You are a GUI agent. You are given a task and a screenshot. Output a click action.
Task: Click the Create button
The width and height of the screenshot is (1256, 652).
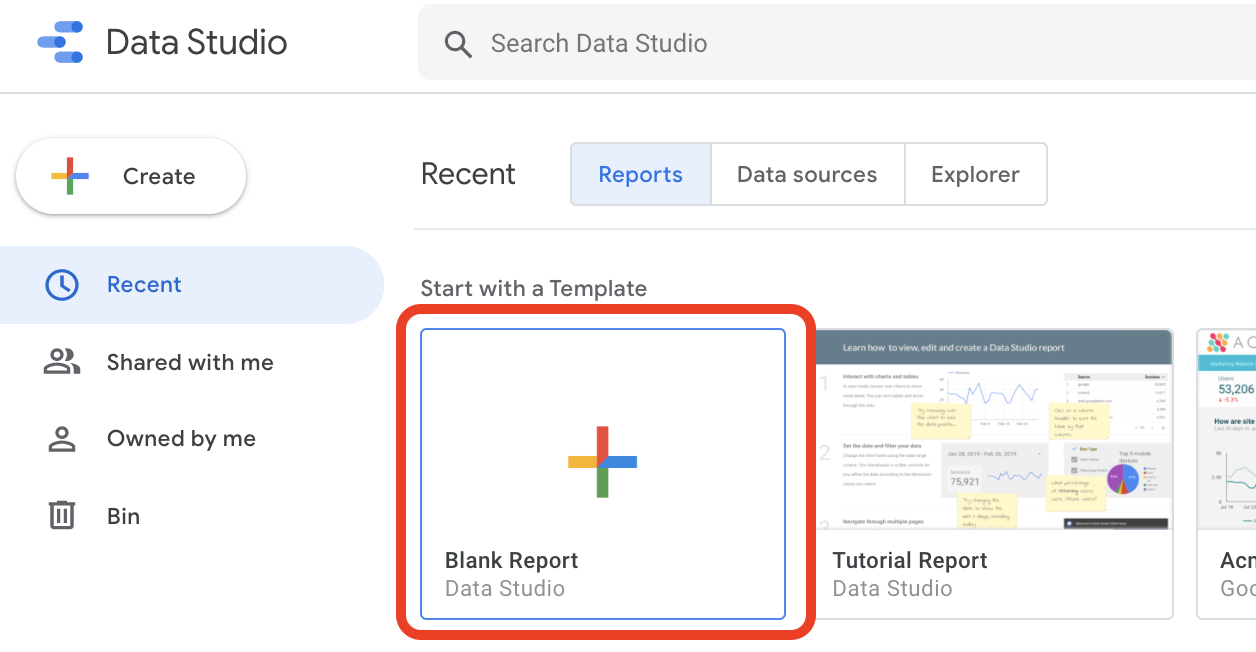[x=131, y=176]
